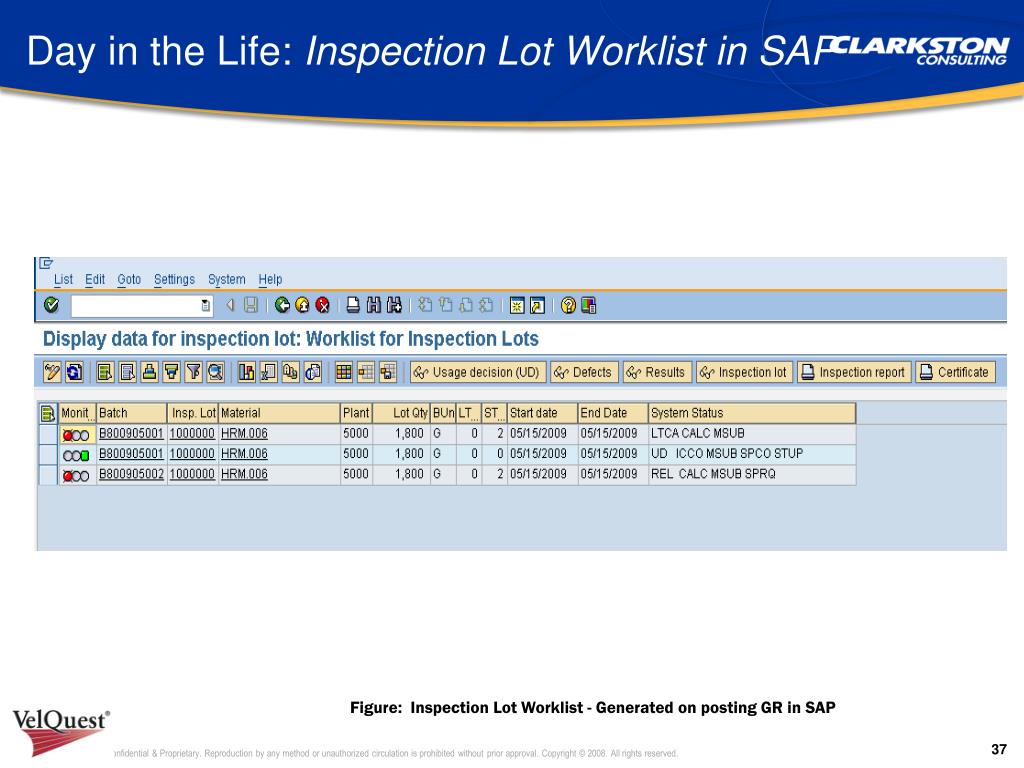Click the Change Layout grid icon

coord(366,372)
